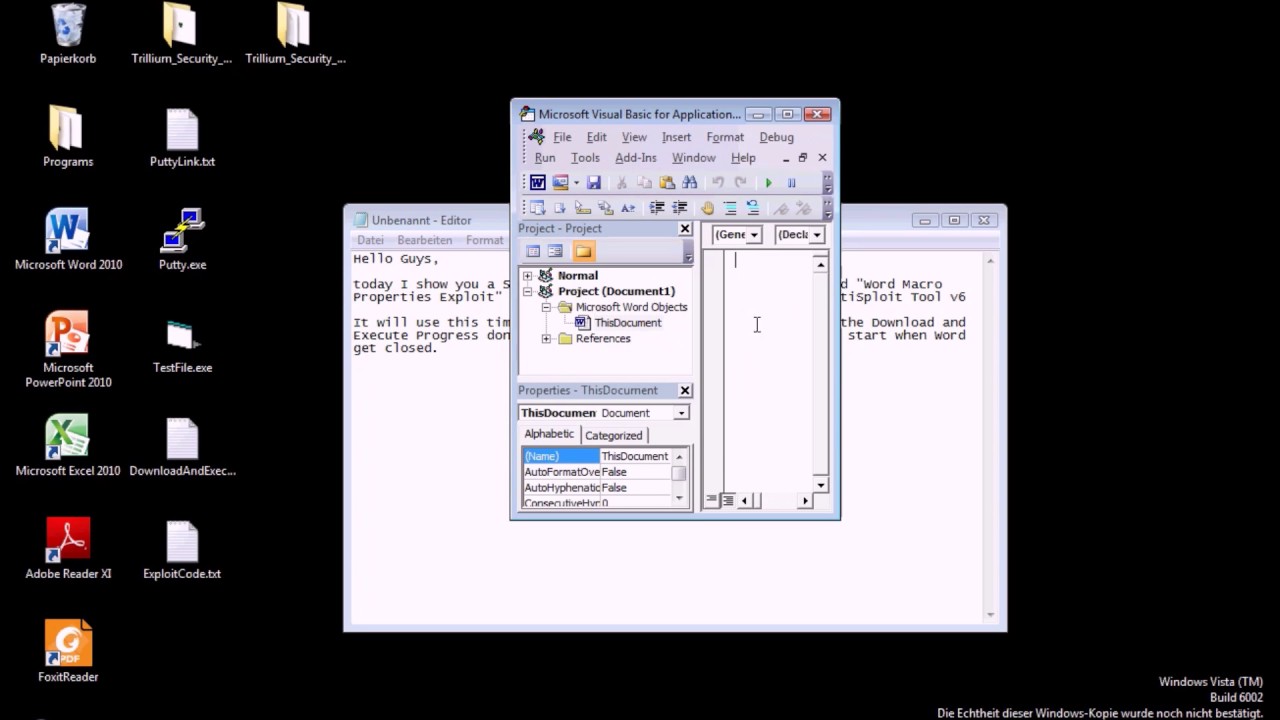Click the Procedure View button
Screen dimensions: 1280x720
pos(712,500)
